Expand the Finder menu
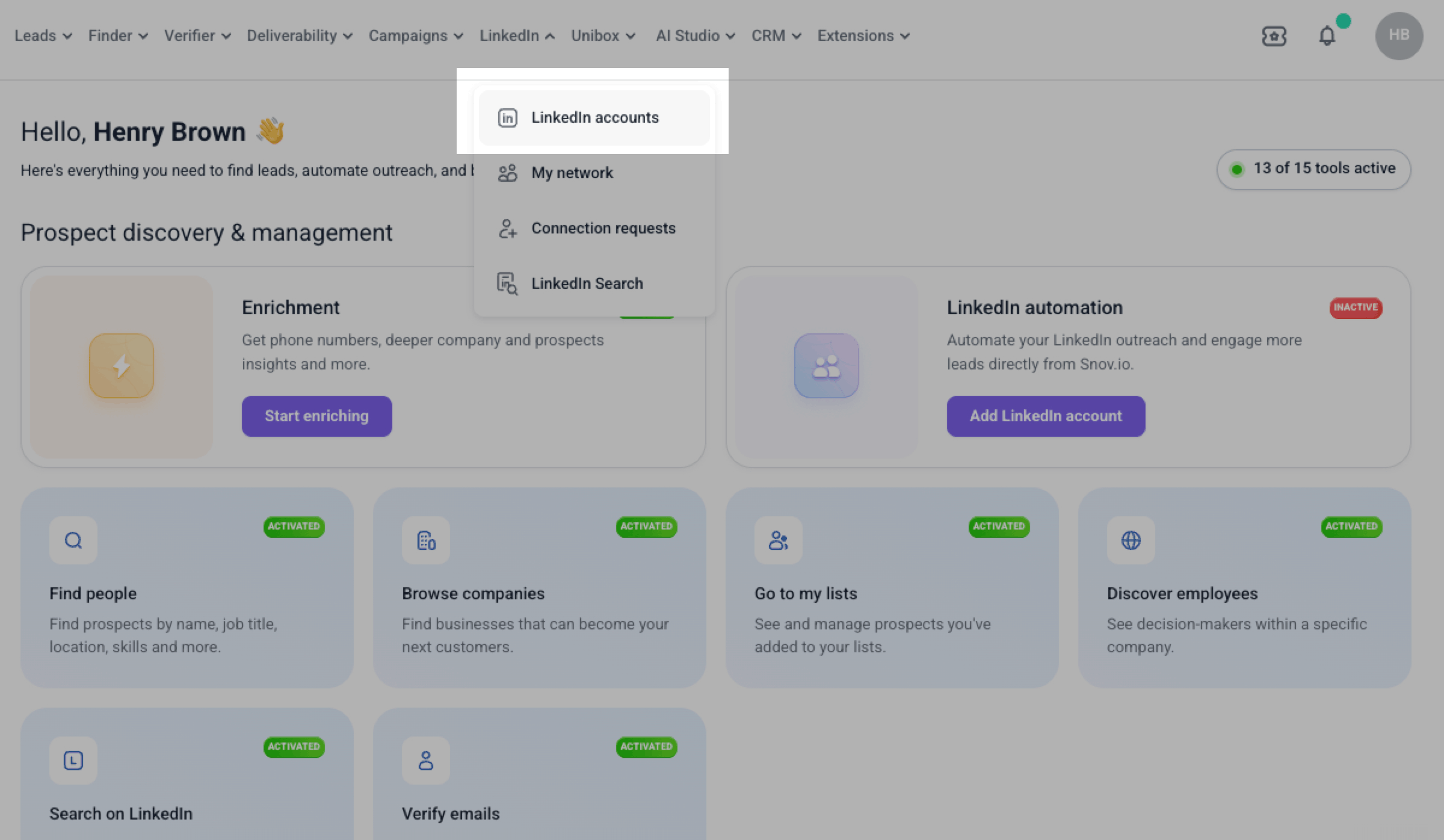This screenshot has width=1444, height=840. coord(118,36)
